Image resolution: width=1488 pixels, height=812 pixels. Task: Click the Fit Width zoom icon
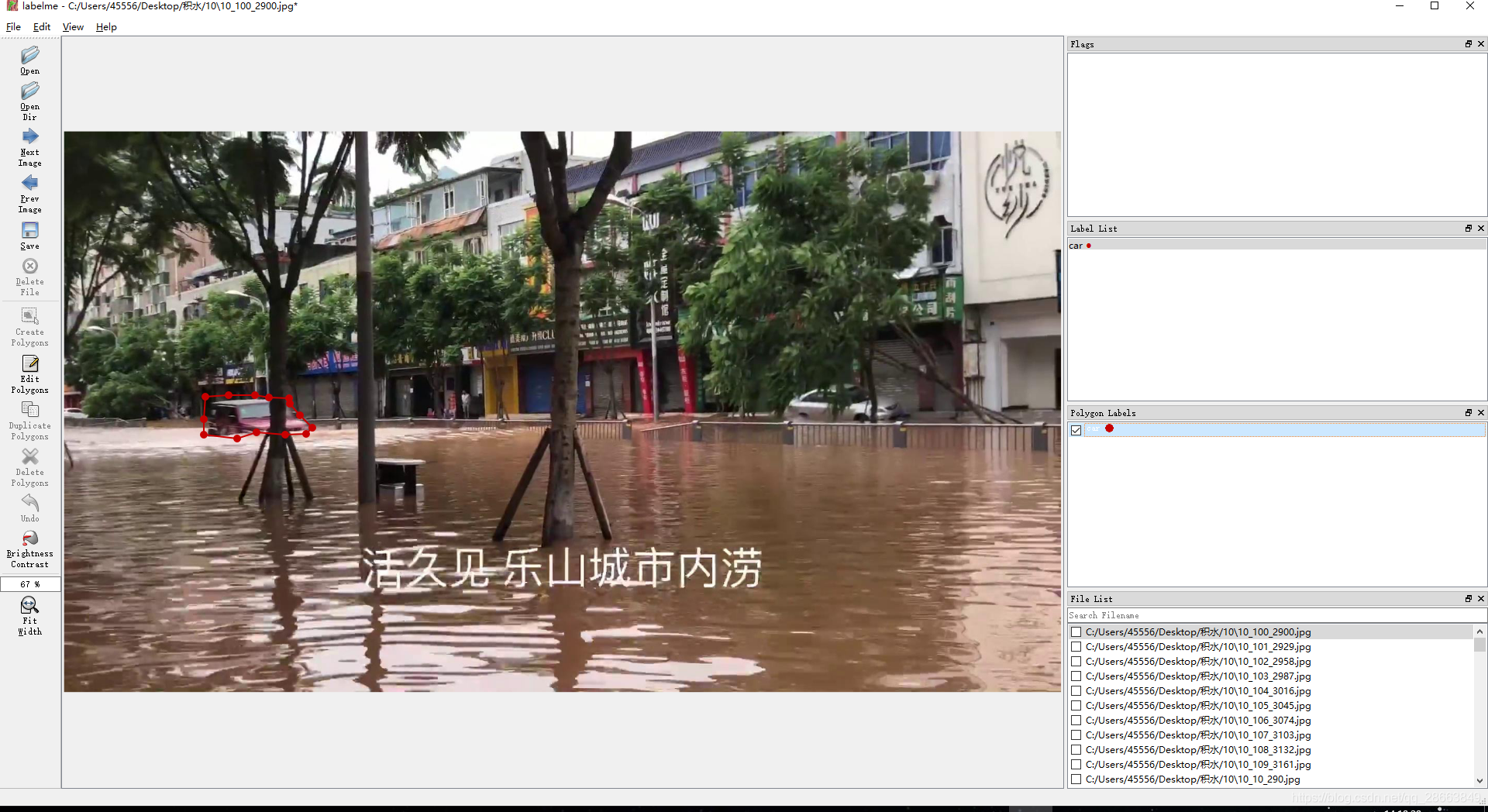pos(29,606)
